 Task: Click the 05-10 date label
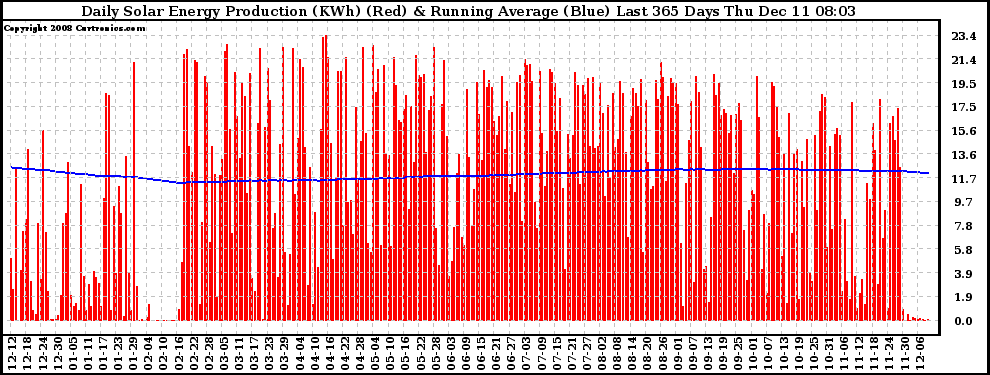390,353
